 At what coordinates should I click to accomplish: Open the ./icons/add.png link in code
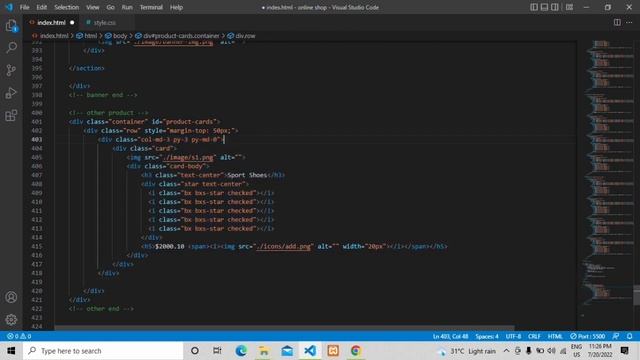coord(283,247)
